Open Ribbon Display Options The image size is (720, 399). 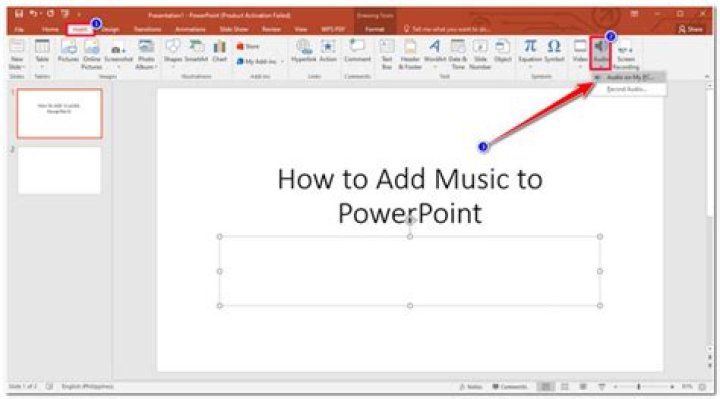(634, 14)
